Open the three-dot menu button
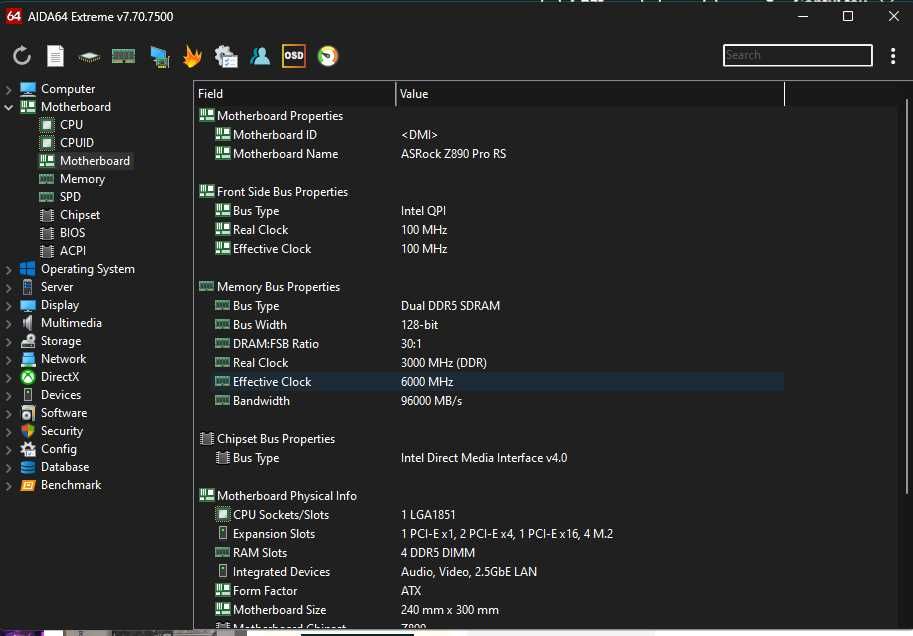The width and height of the screenshot is (913, 636). point(893,56)
